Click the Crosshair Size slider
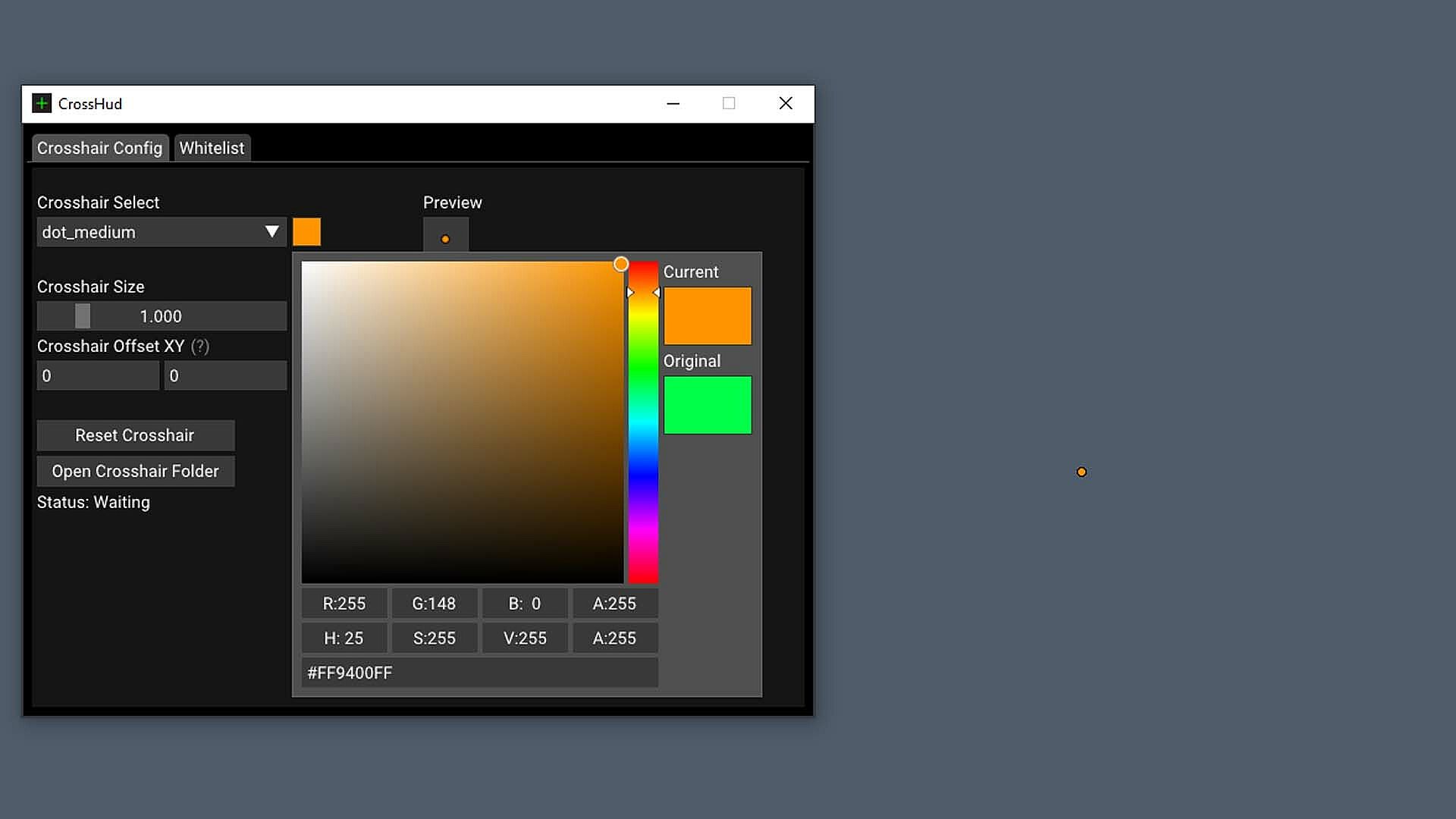 click(162, 316)
